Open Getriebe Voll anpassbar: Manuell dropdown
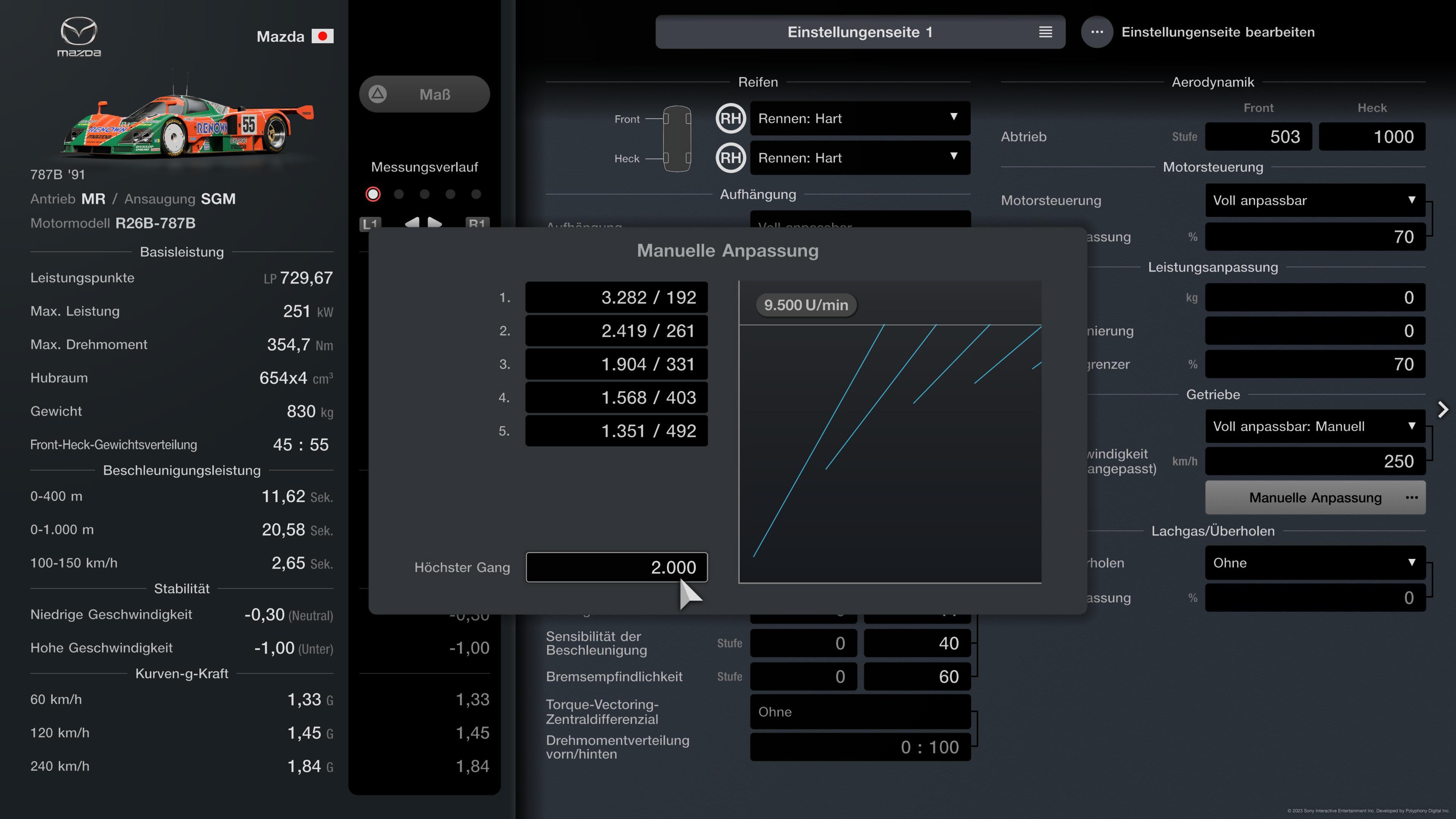This screenshot has width=1456, height=819. pyautogui.click(x=1315, y=426)
